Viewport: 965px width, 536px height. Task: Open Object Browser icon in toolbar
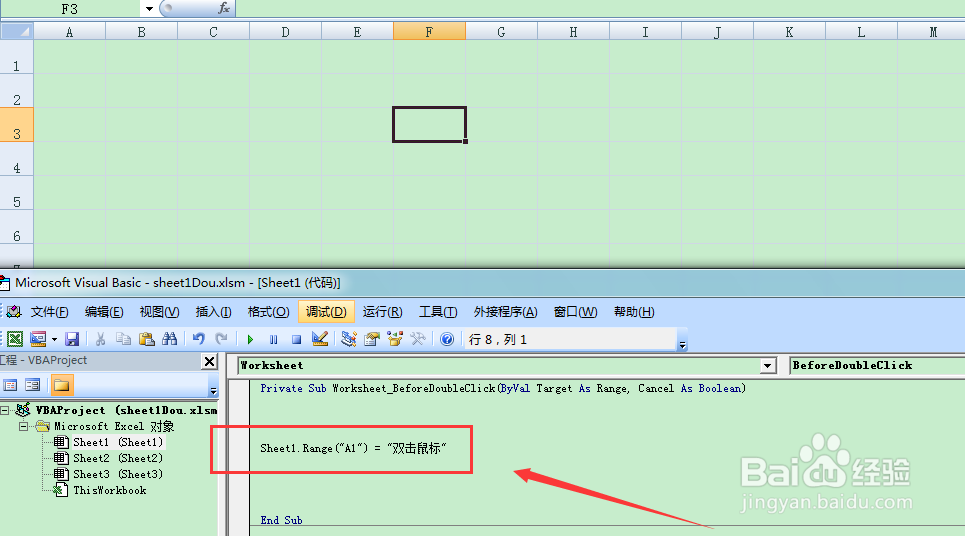click(x=394, y=339)
